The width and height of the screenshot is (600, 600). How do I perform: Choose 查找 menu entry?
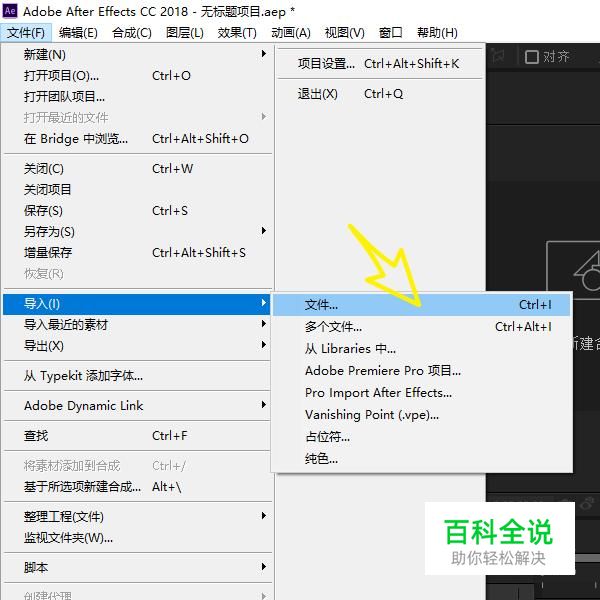click(x=138, y=435)
